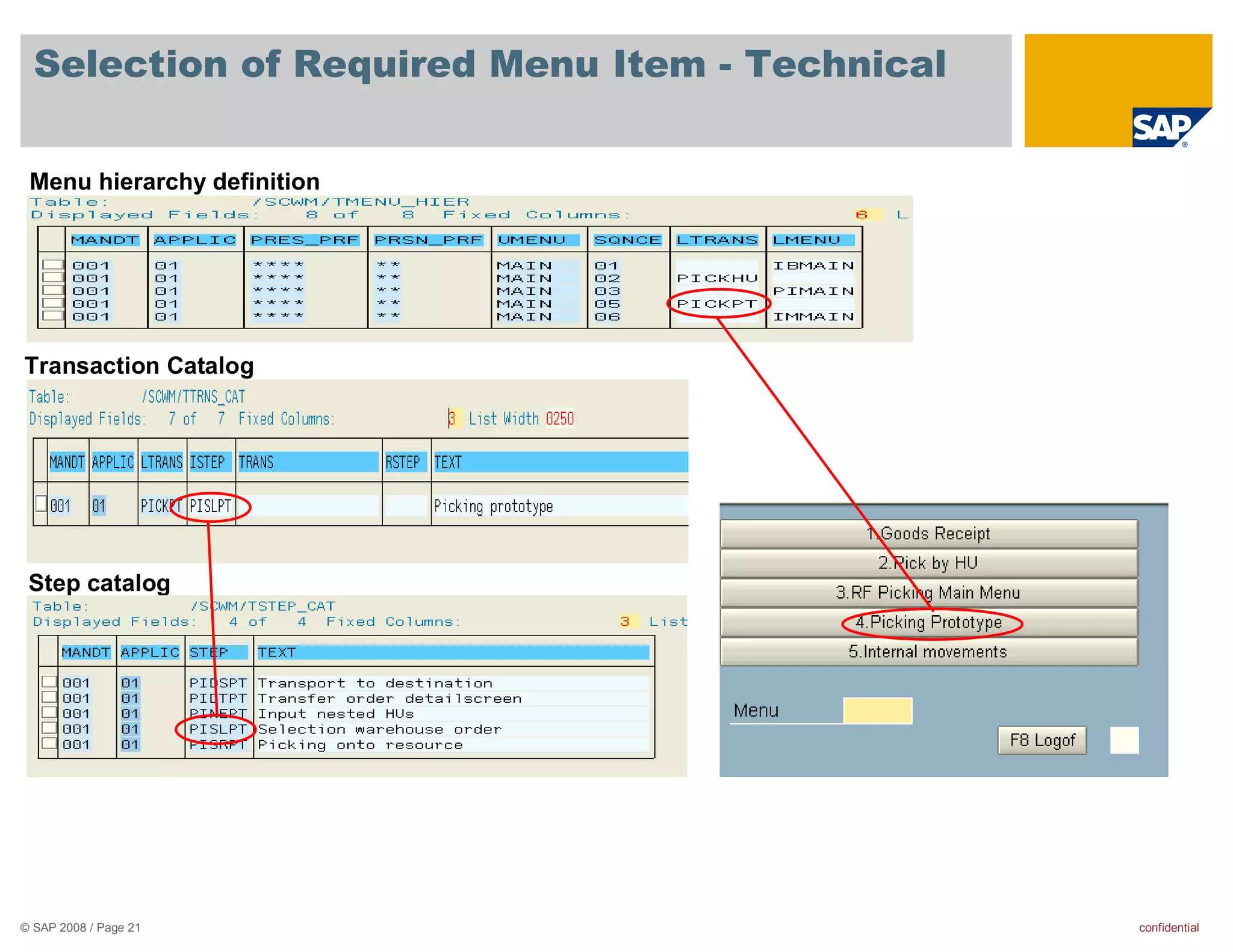
Task: Tick the PICKPT row checkbox in menu hierarchy
Action: tap(53, 303)
